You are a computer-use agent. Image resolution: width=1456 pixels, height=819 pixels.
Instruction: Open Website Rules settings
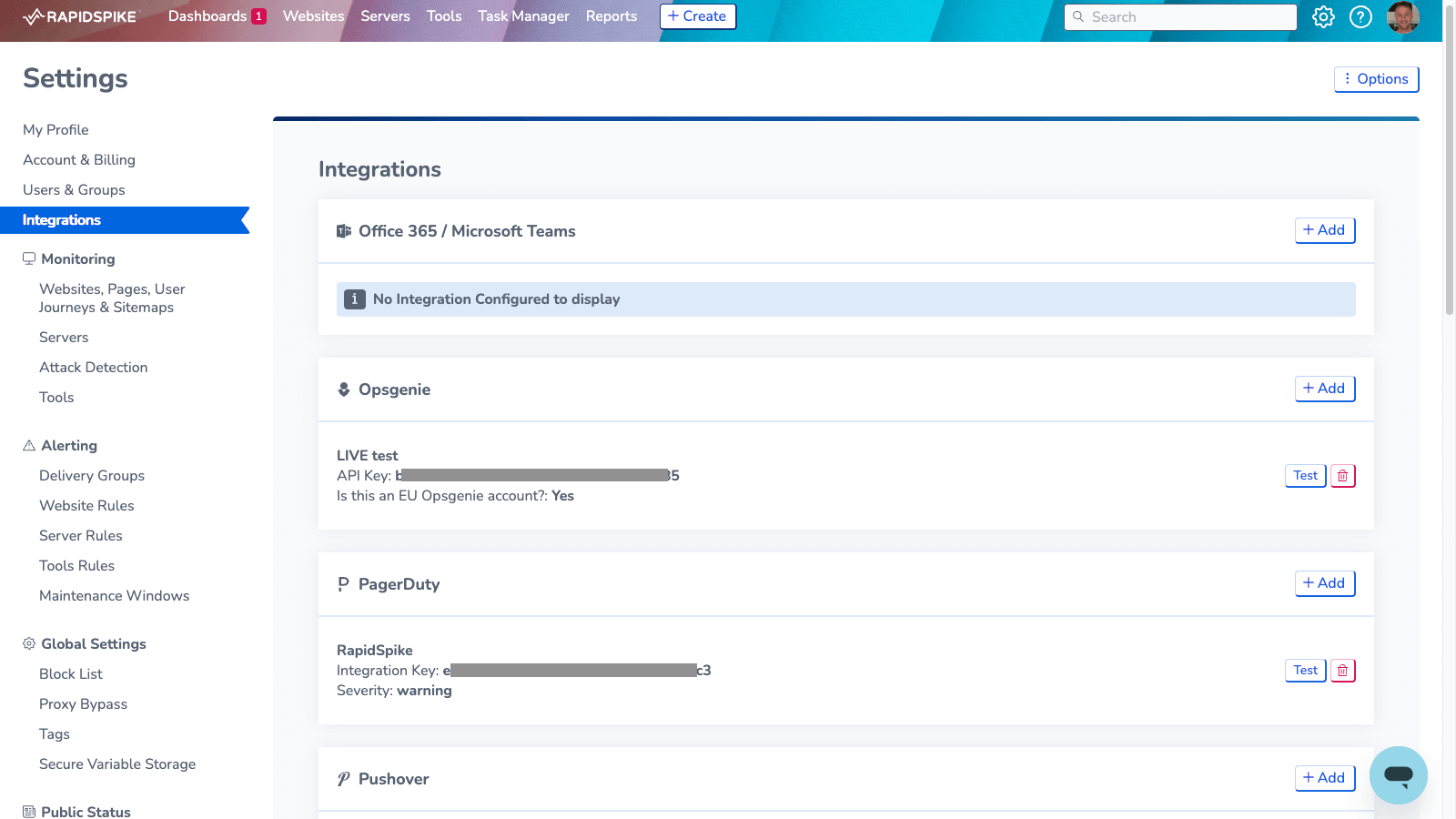tap(86, 506)
